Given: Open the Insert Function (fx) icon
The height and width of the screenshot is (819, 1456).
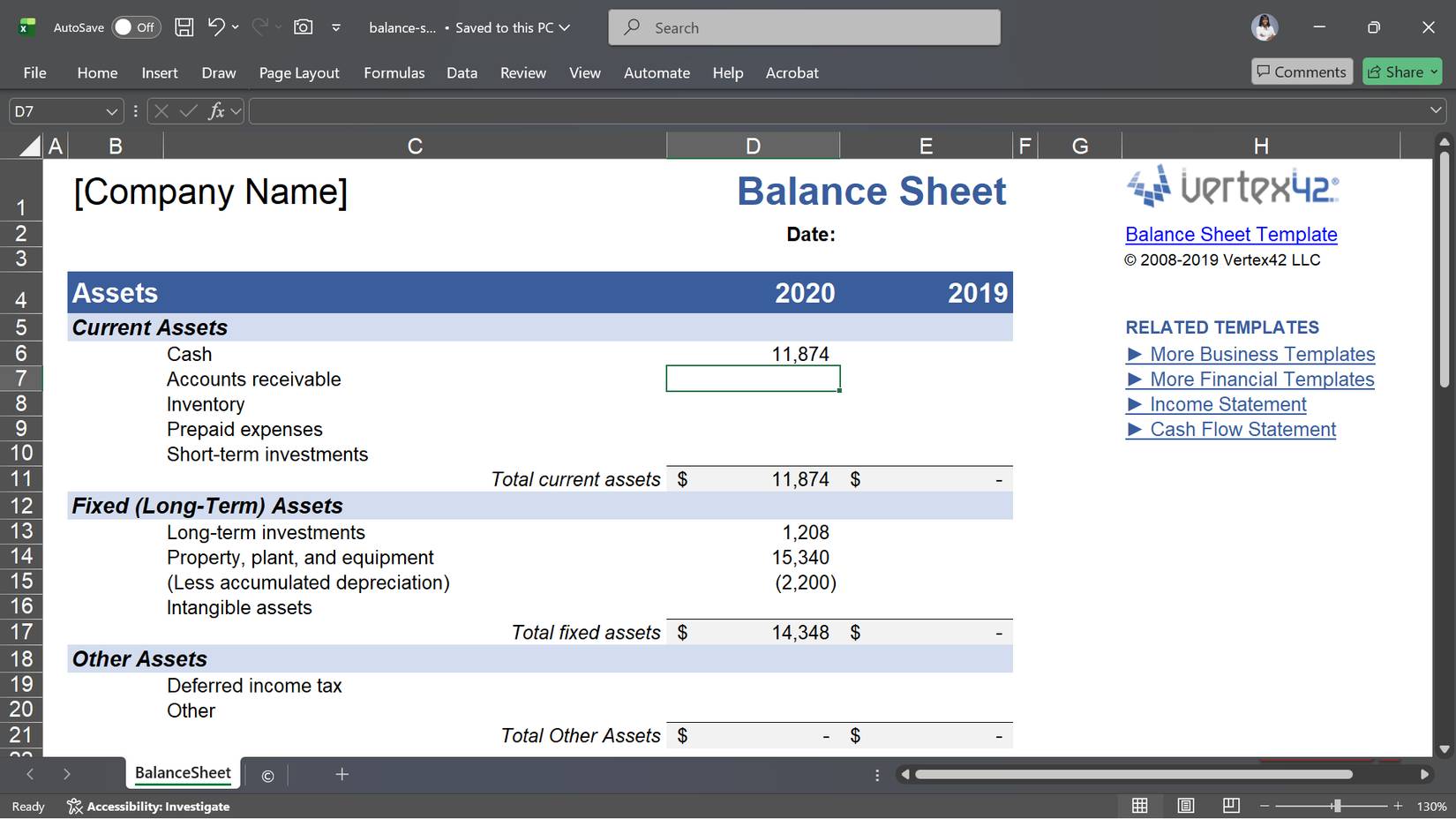Looking at the screenshot, I should pyautogui.click(x=215, y=110).
